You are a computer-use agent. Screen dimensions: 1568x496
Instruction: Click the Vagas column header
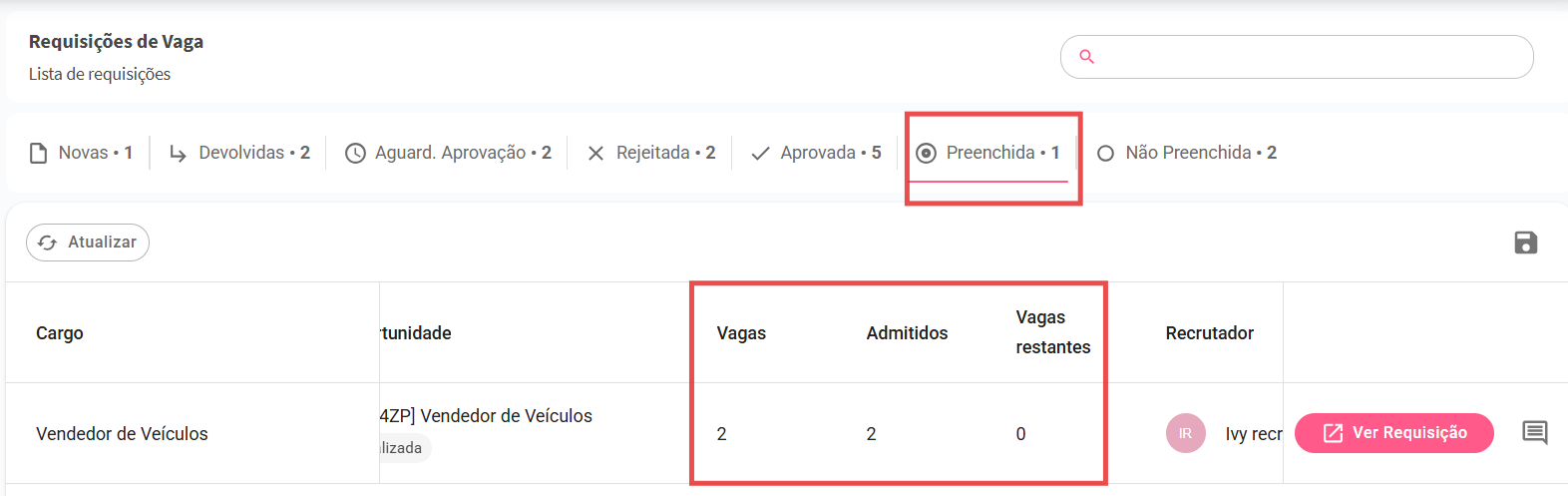[741, 333]
